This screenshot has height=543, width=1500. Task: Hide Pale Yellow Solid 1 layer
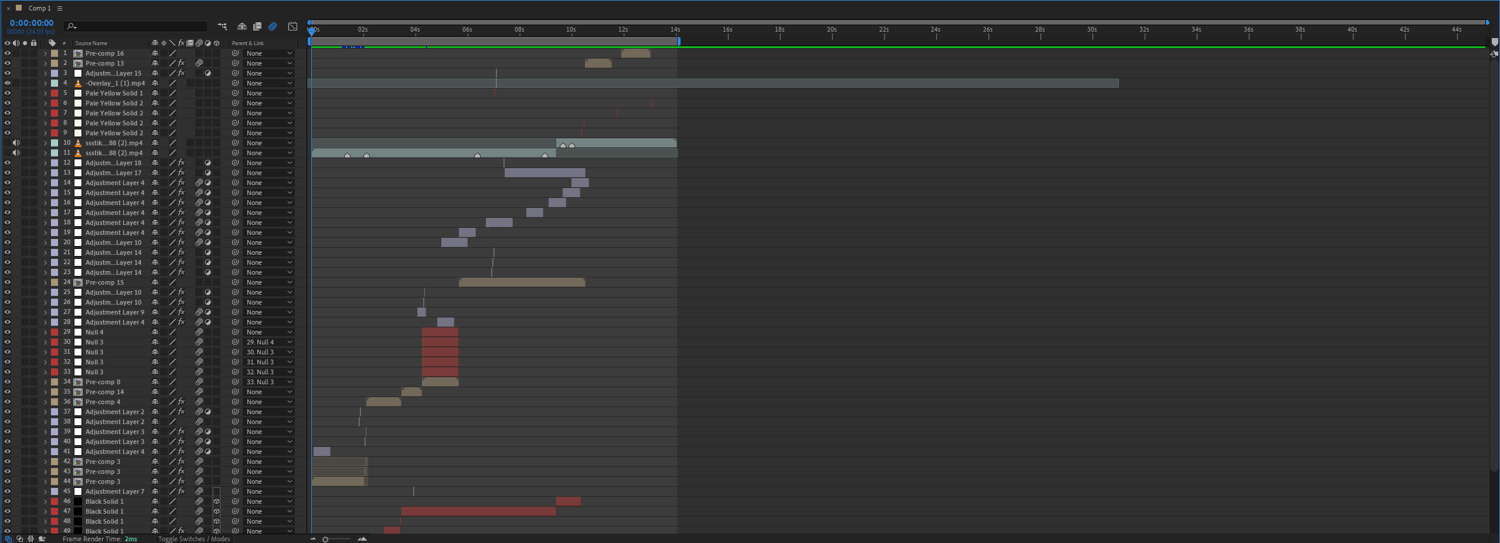7,93
